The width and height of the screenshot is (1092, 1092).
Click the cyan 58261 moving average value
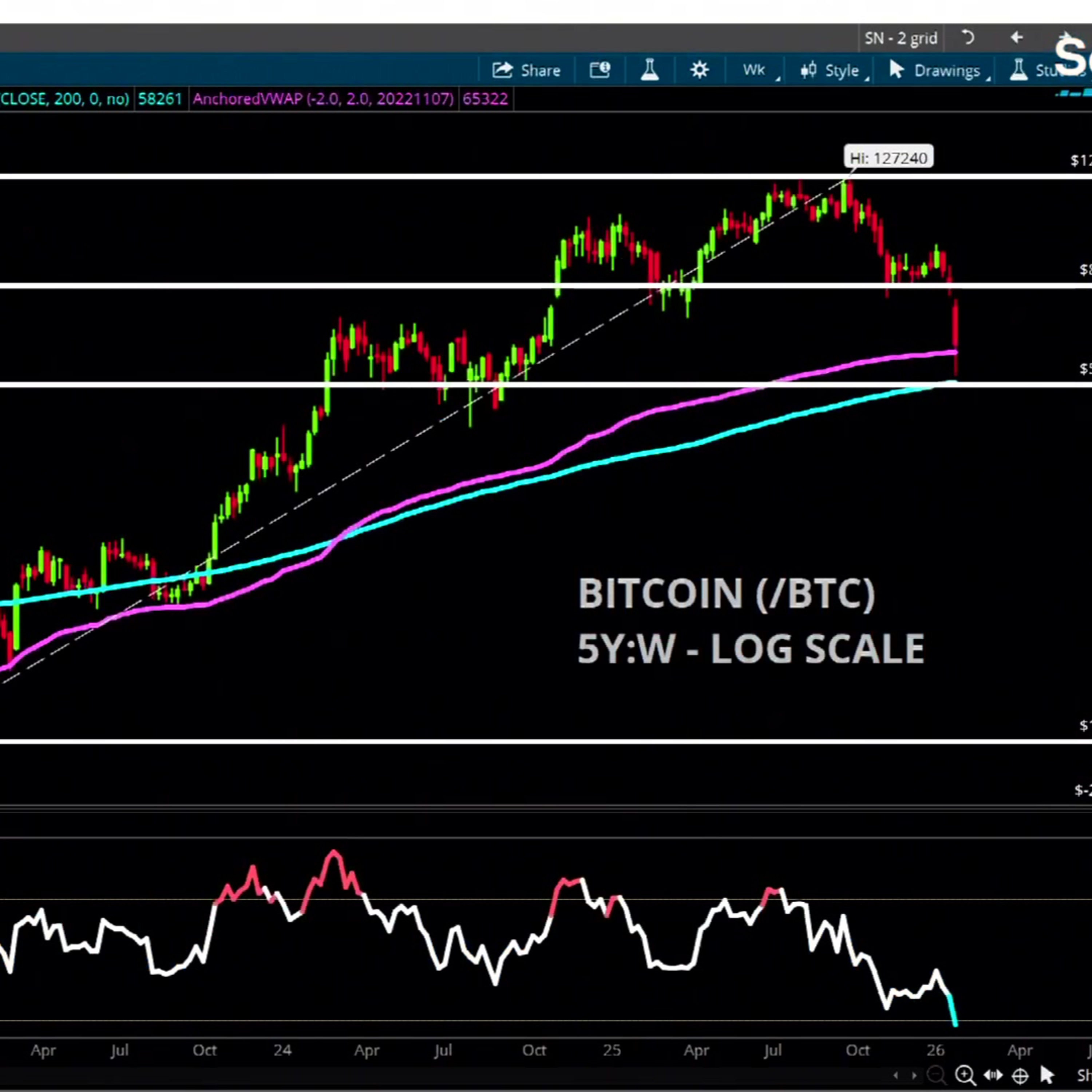click(x=160, y=99)
